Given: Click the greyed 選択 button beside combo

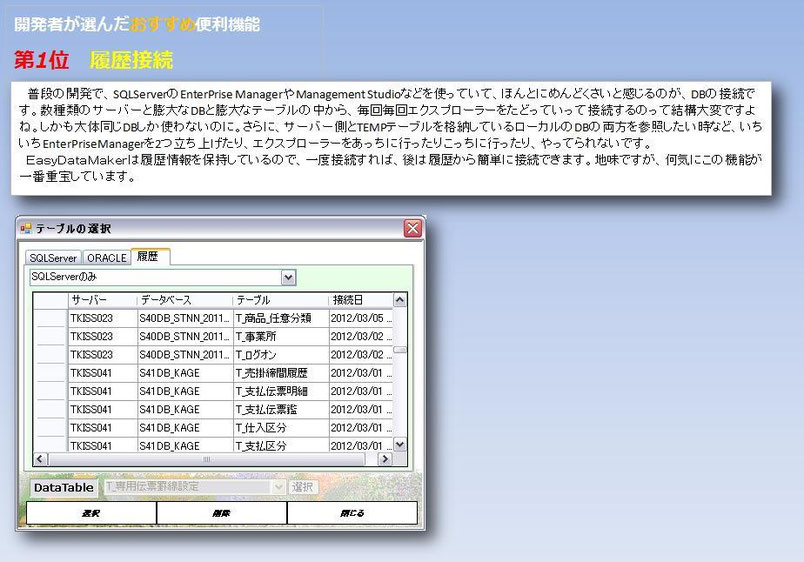Looking at the screenshot, I should (x=303, y=487).
